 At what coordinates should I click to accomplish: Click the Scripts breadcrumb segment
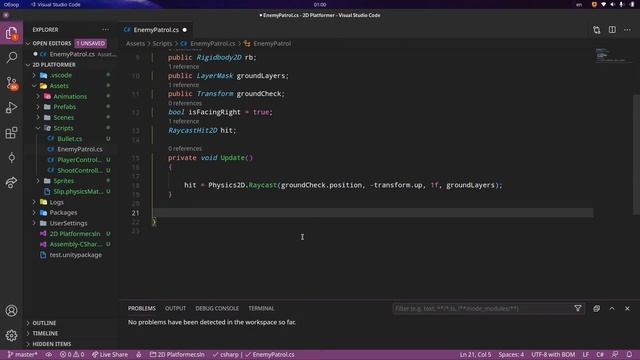[x=162, y=43]
